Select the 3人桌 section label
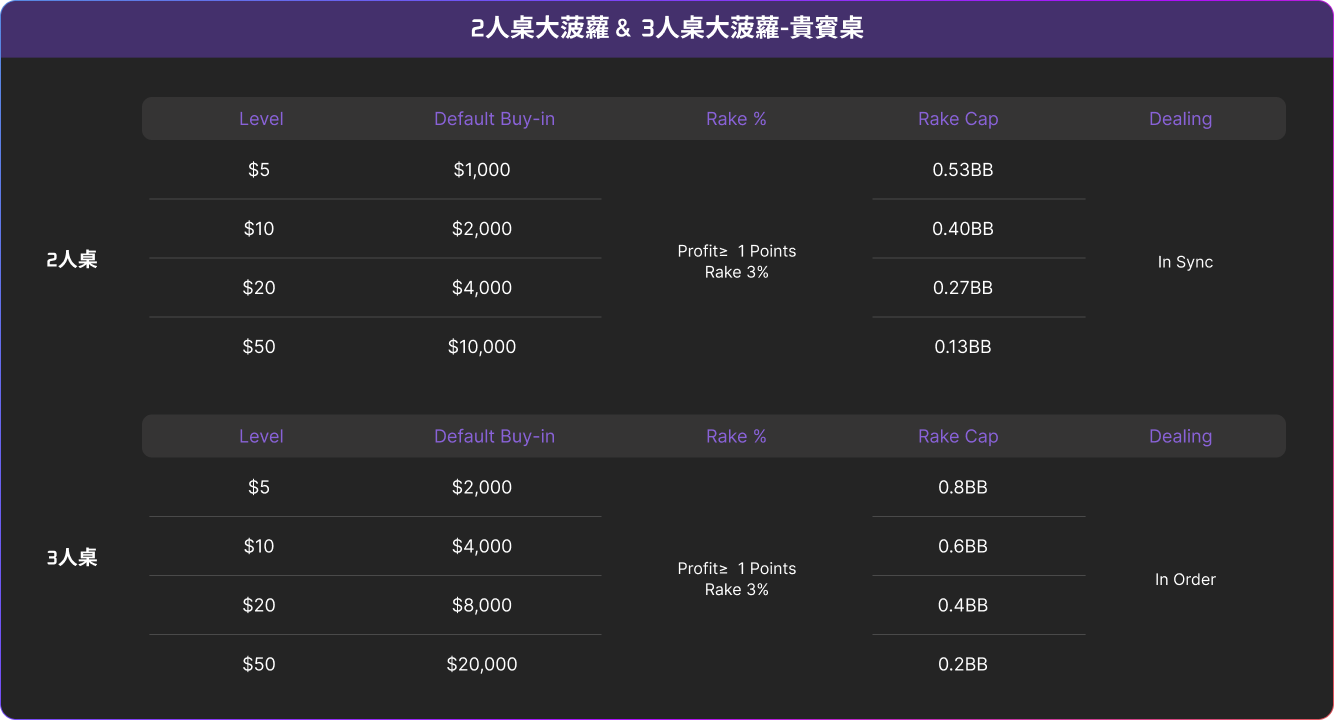 click(72, 558)
